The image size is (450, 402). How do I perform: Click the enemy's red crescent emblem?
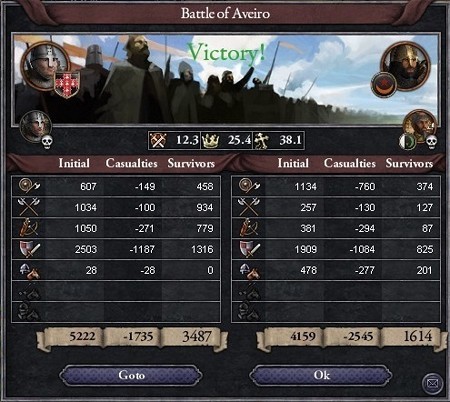(x=384, y=85)
